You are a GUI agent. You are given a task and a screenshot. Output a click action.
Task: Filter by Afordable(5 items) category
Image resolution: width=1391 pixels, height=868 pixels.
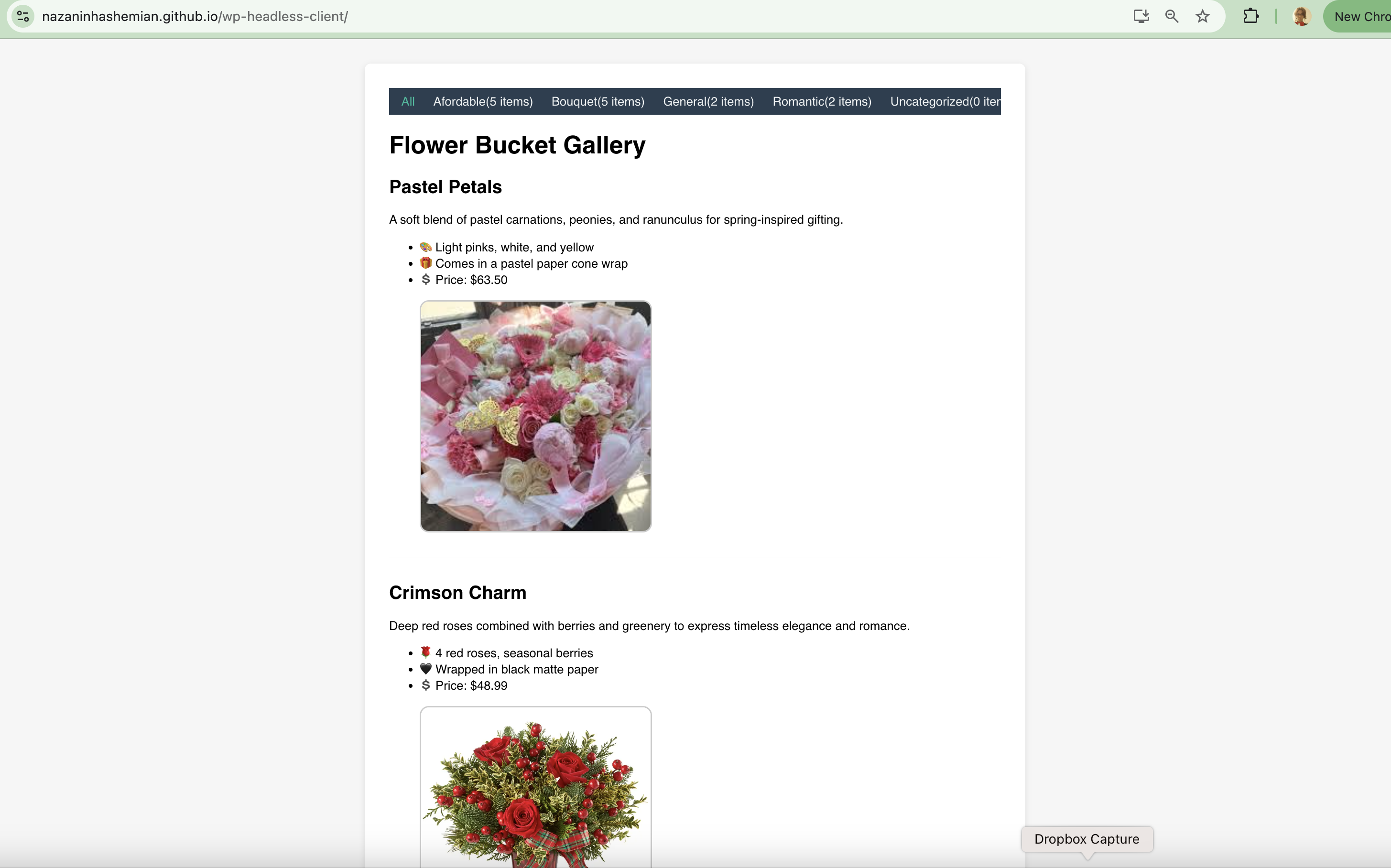[x=483, y=102]
